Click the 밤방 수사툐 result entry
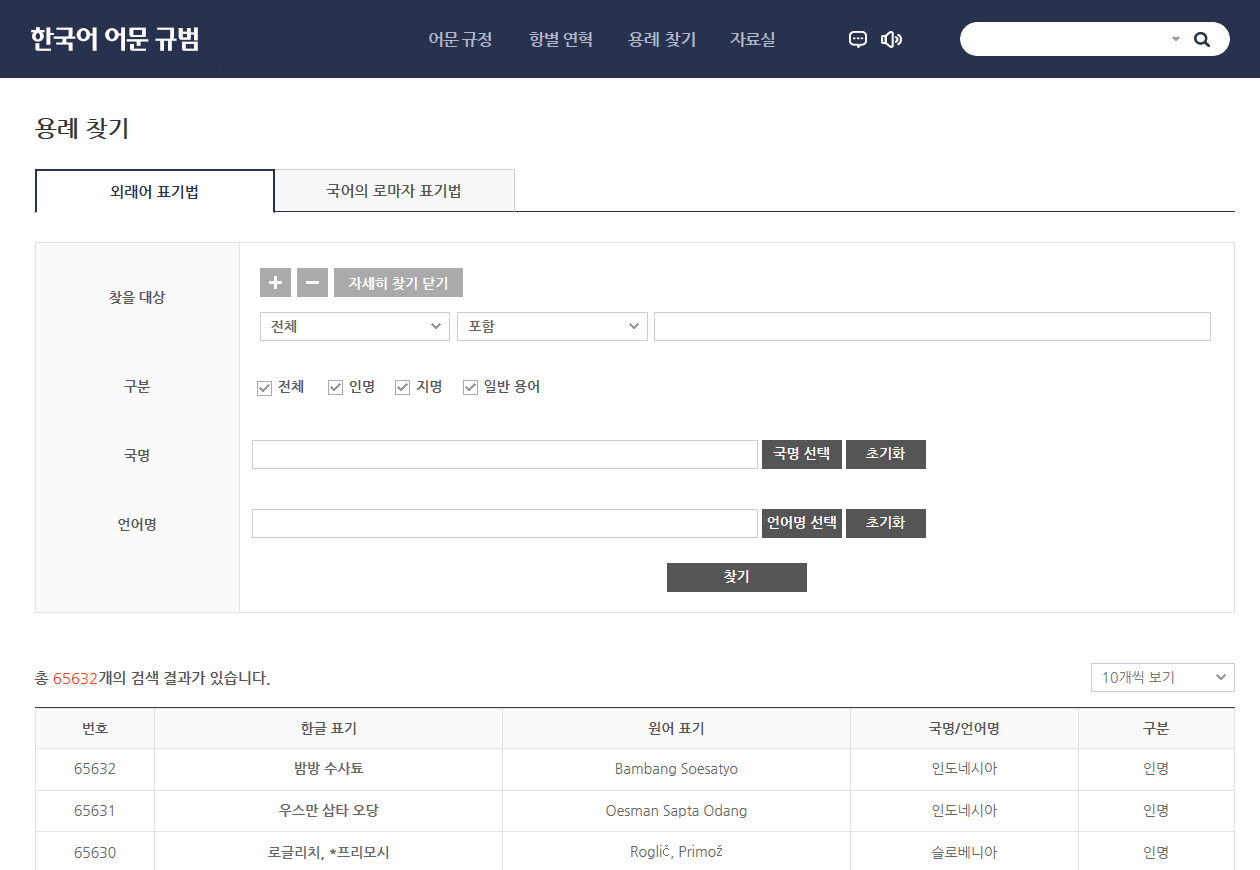The height and width of the screenshot is (870, 1260). (x=328, y=769)
